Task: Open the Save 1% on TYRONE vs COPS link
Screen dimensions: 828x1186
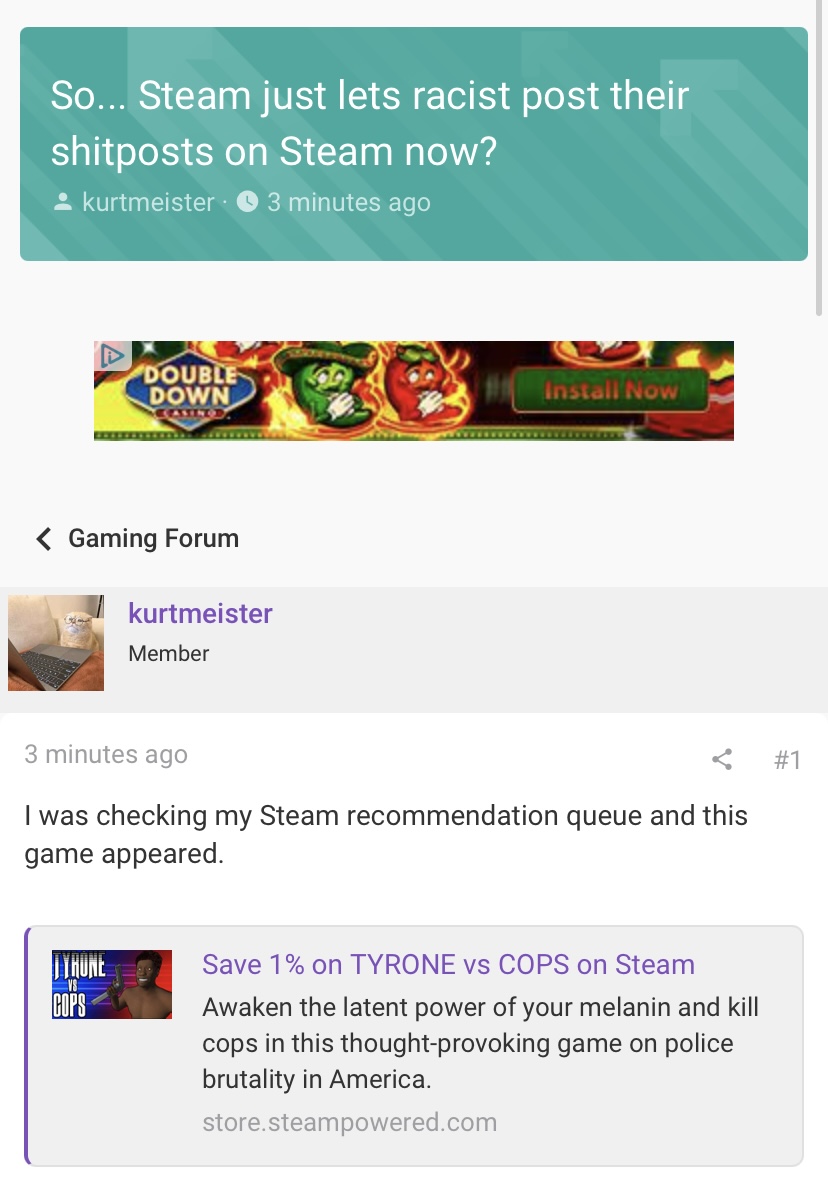Action: pos(448,964)
